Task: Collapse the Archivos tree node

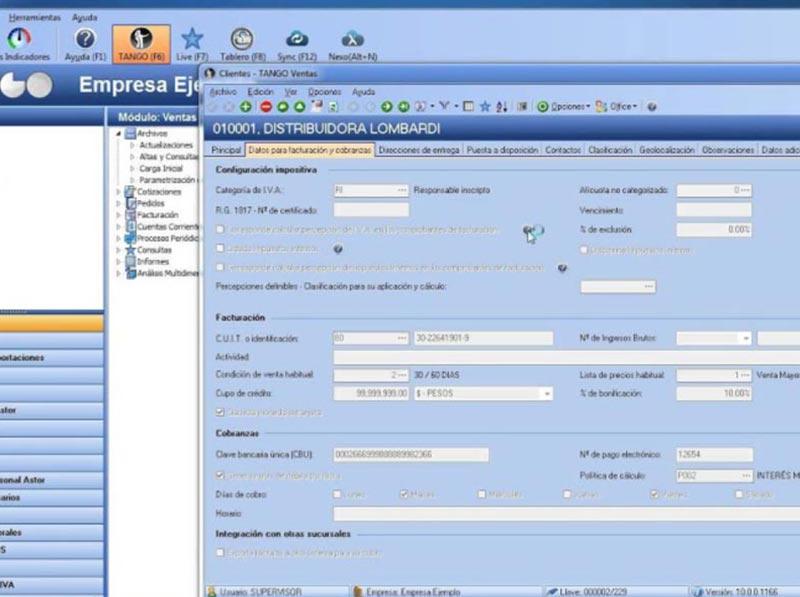Action: point(119,134)
